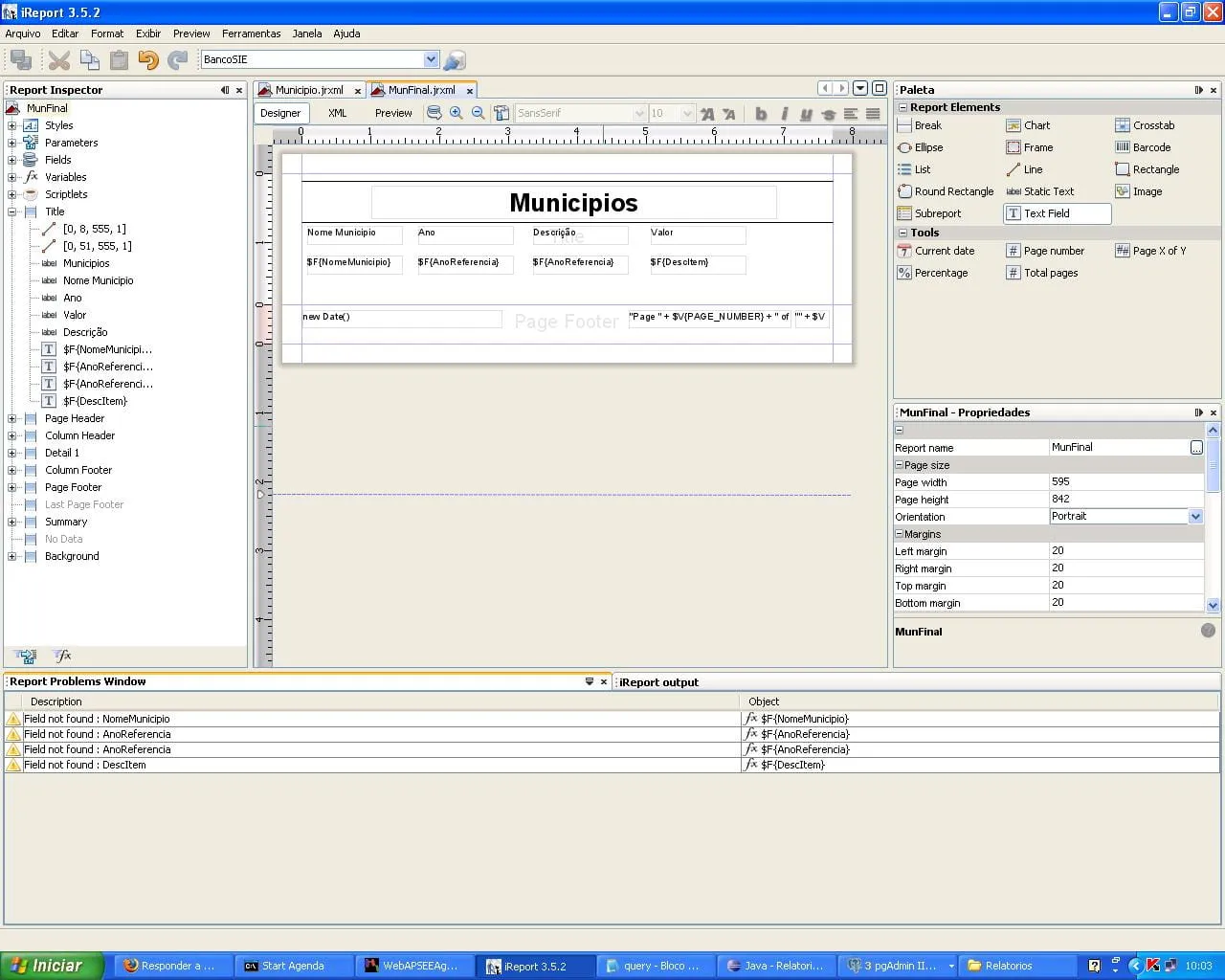Viewport: 1225px width, 980px height.
Task: Click the Undo arrow in the toolbar
Action: coord(147,60)
